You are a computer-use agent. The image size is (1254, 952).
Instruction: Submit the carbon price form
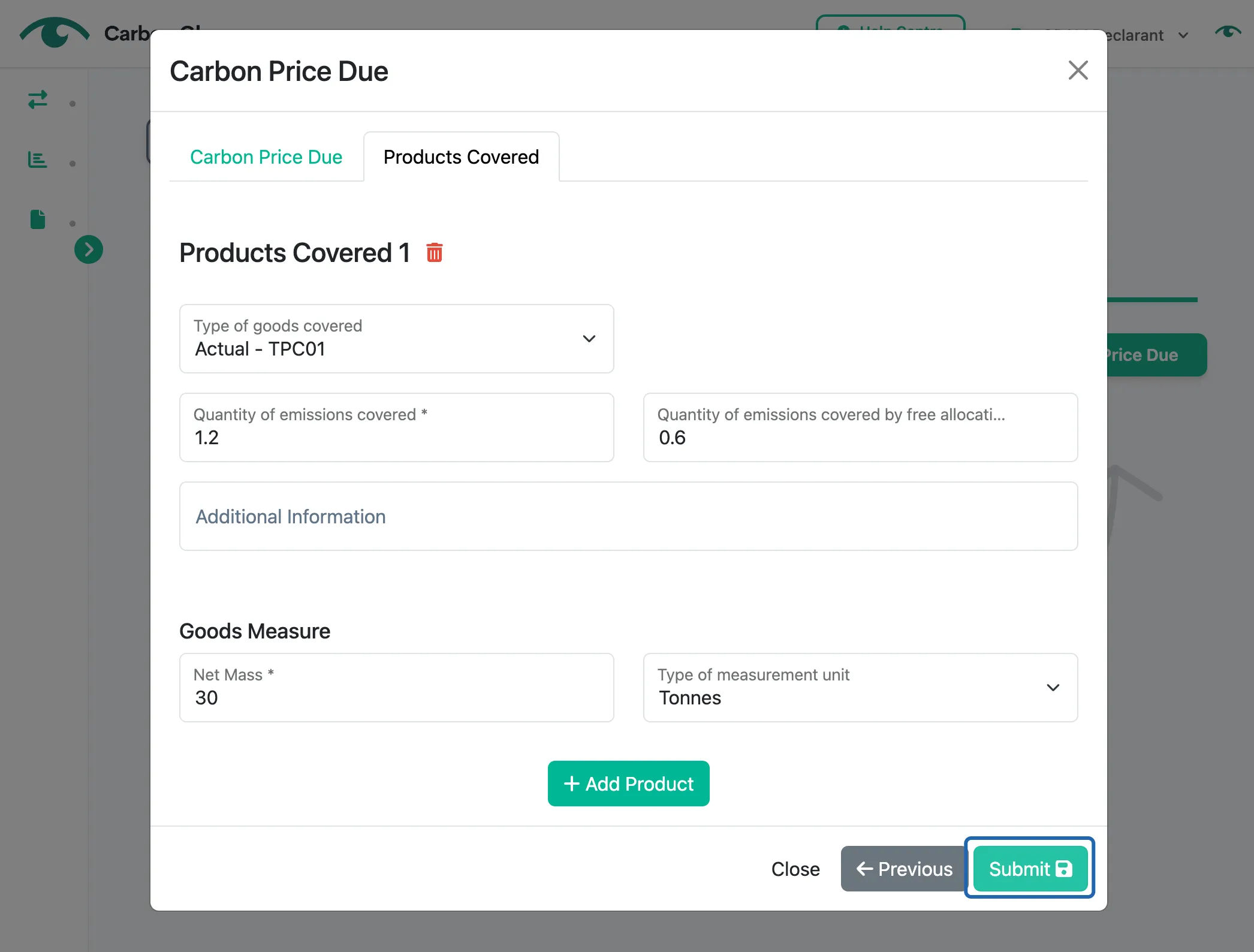pos(1030,869)
